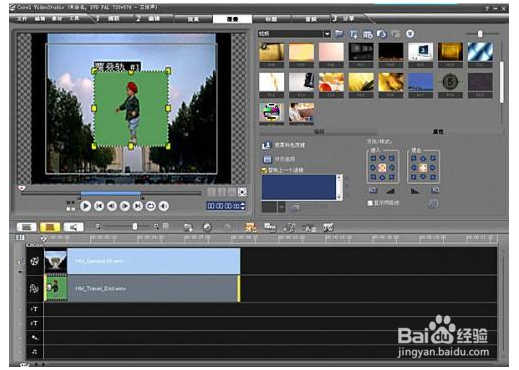This screenshot has height=370, width=519.
Task: Enable ripple editing (orange icon)
Action: tap(250, 227)
